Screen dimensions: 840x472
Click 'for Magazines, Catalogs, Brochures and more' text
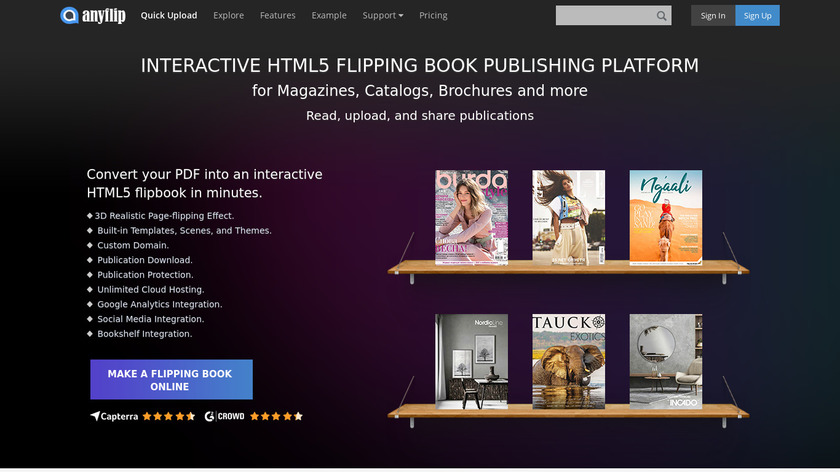[420, 91]
